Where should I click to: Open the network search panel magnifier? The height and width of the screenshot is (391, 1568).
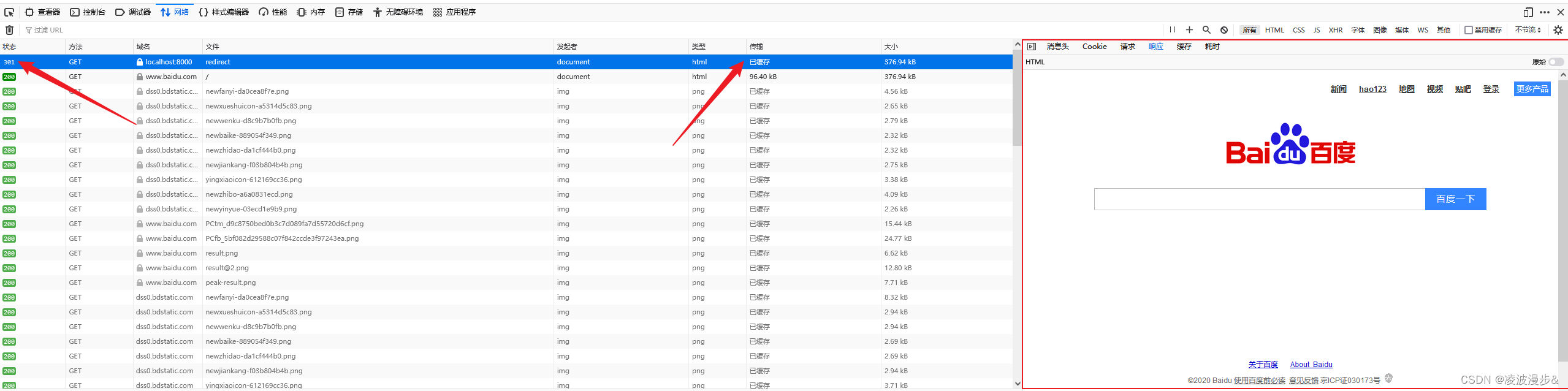pyautogui.click(x=1206, y=30)
